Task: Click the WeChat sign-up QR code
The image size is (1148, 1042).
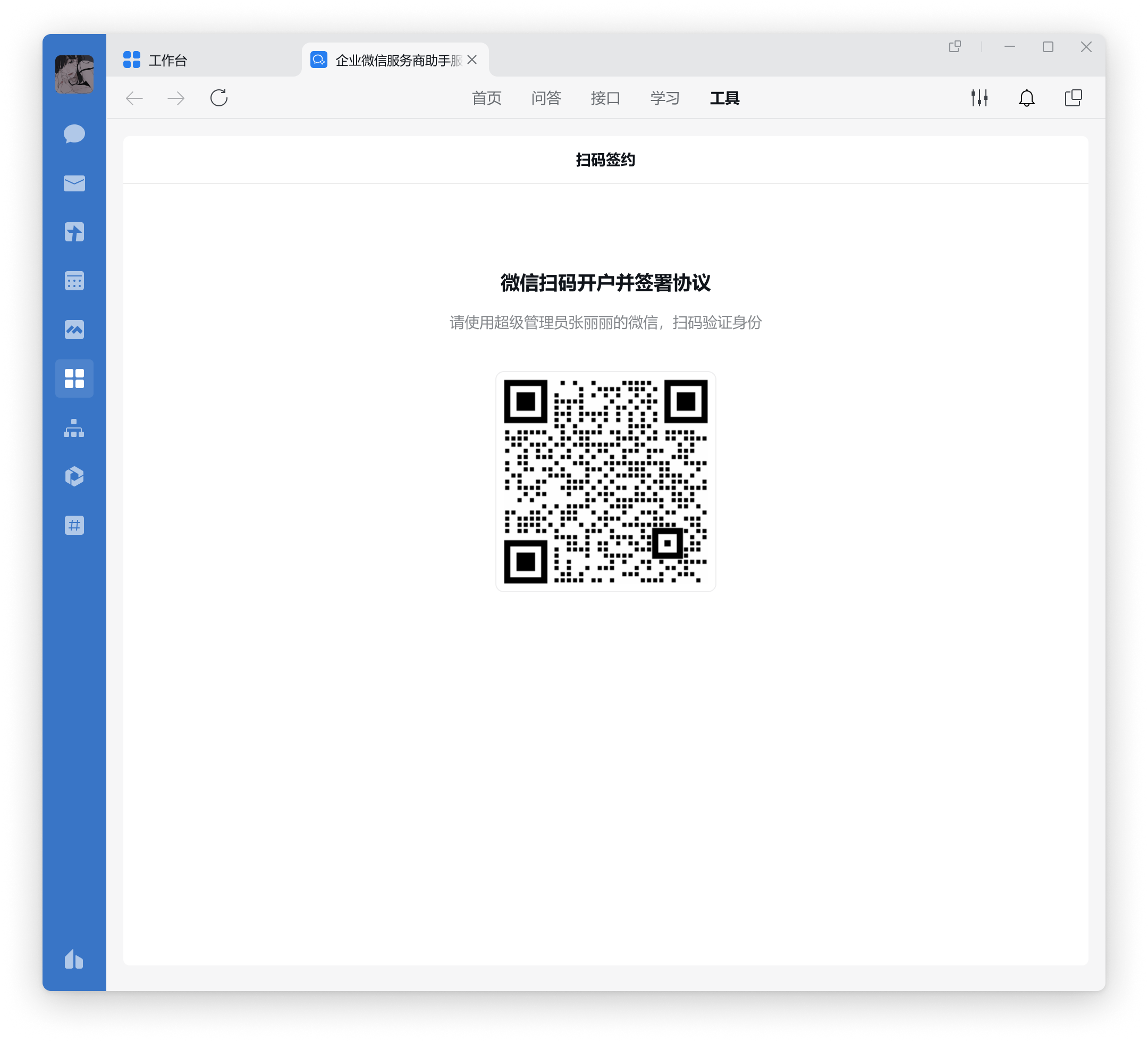Action: pyautogui.click(x=605, y=482)
